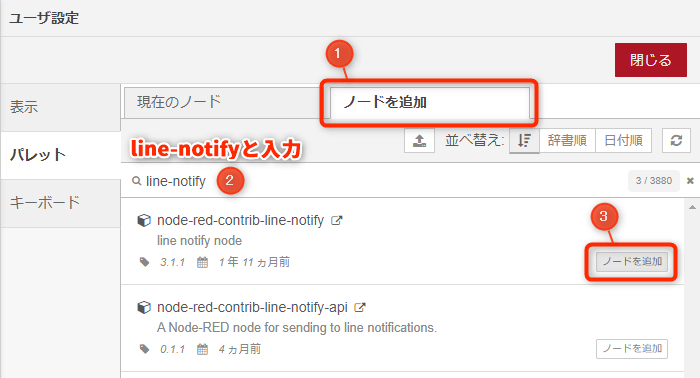Click the date text 1年11ヵ月前
Viewport: 700px width, 378px height.
(254, 262)
